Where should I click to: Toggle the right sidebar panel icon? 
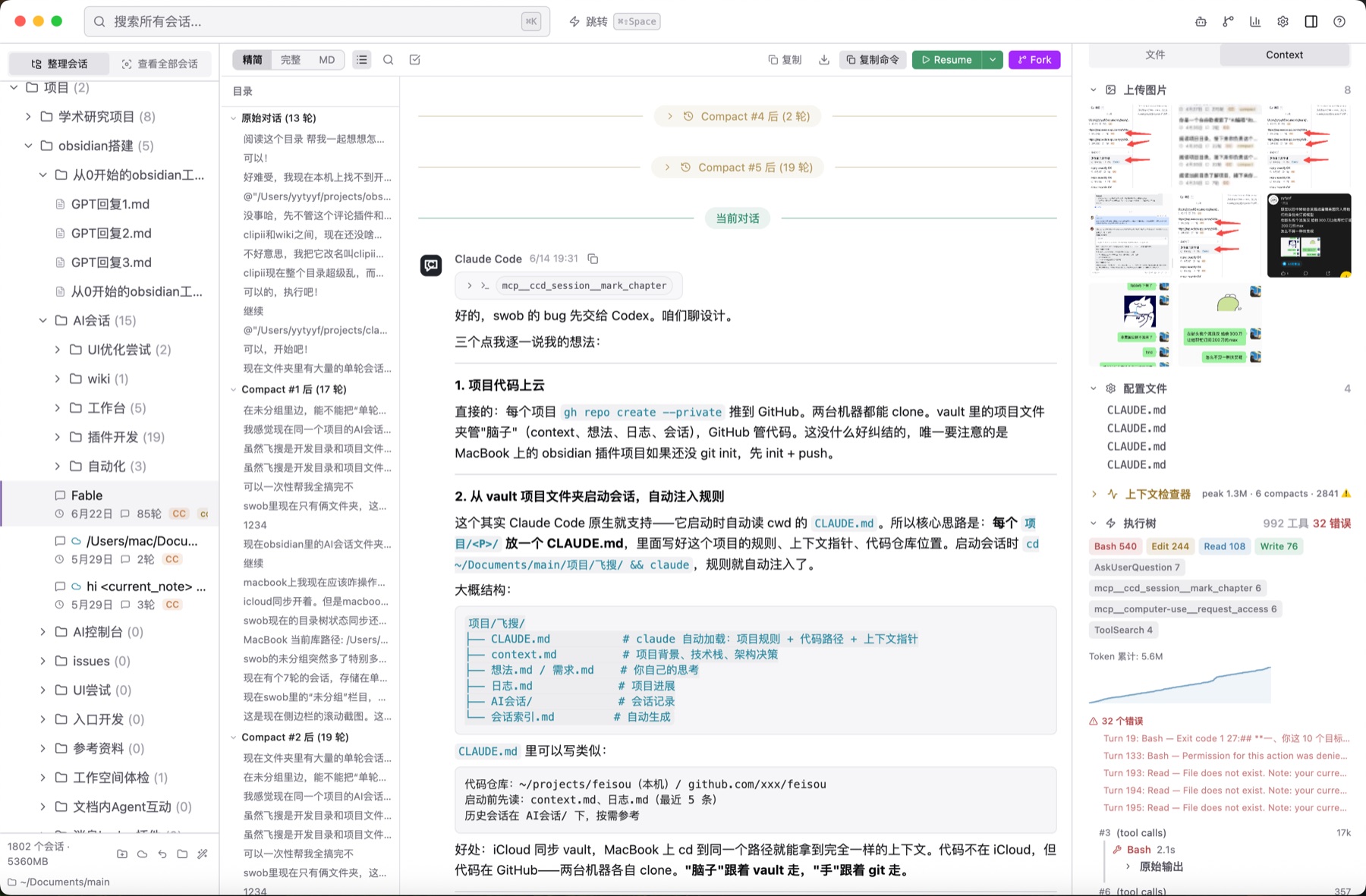pos(1311,21)
